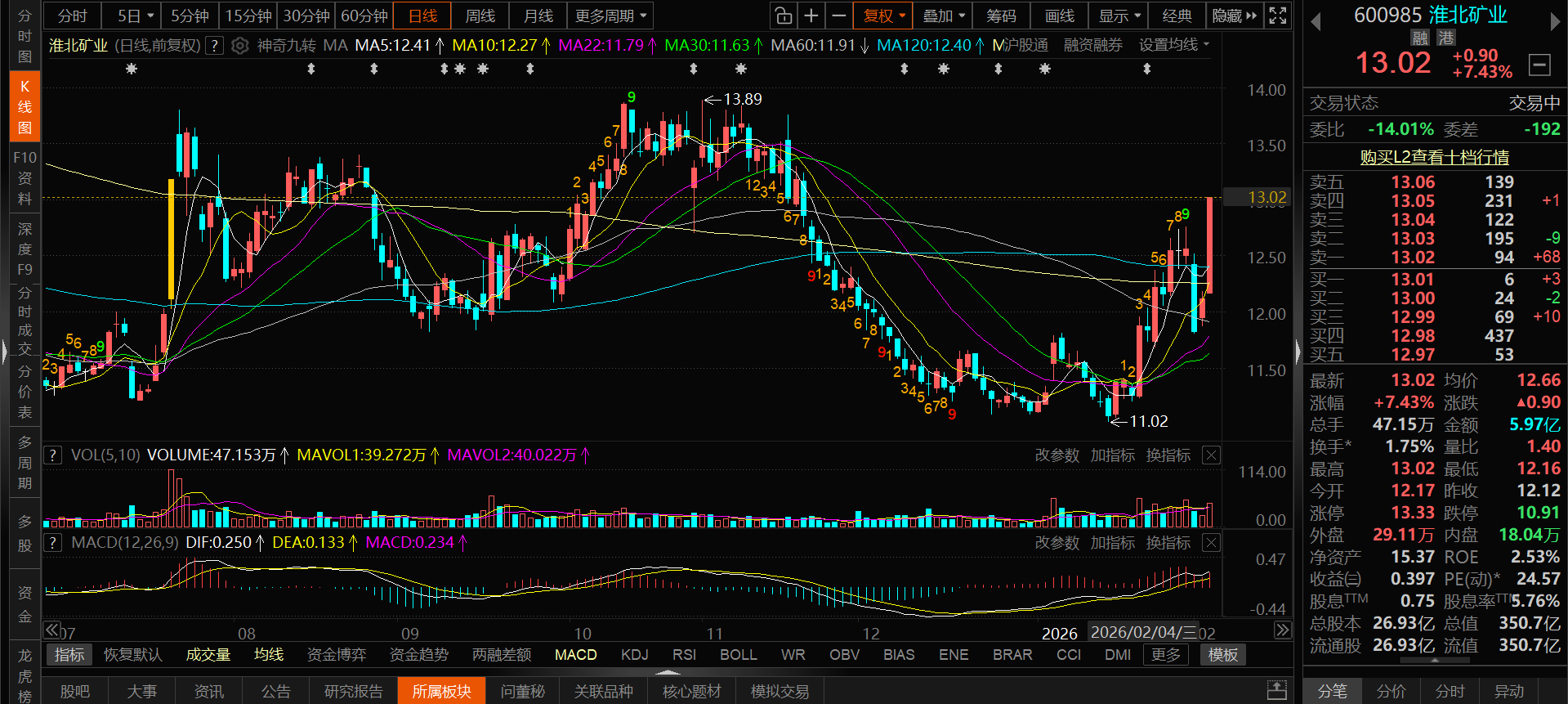Switch to 分时 intraday tab
Image resolution: width=1568 pixels, height=704 pixels.
click(x=73, y=16)
